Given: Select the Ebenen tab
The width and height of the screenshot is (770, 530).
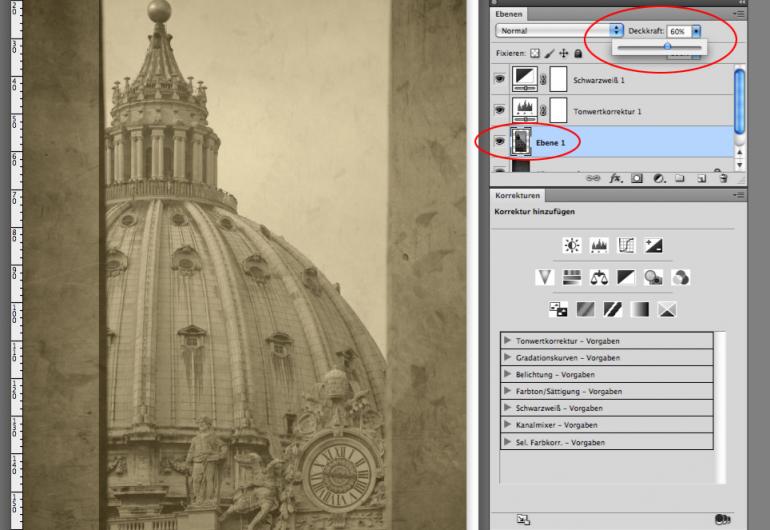Looking at the screenshot, I should 509,14.
